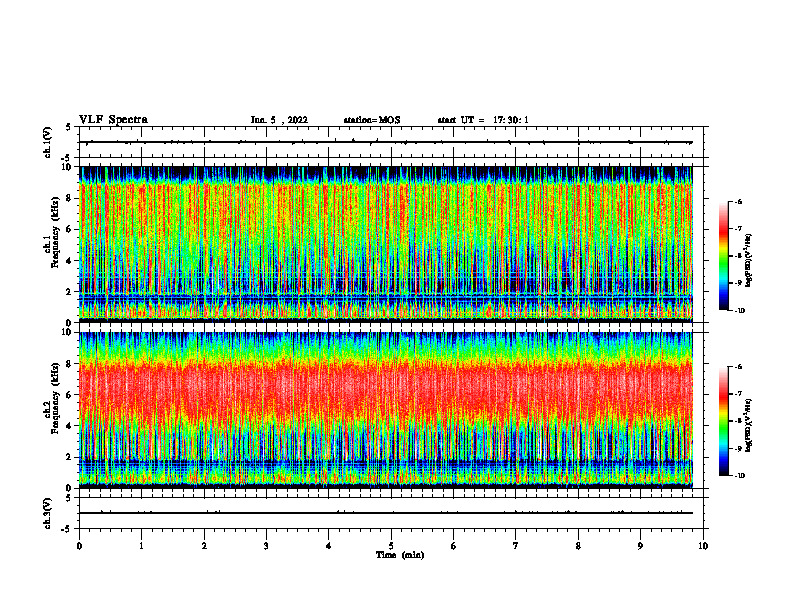Click time-axis tick label "8"
Screen dimensions: 792x612
(x=578, y=546)
